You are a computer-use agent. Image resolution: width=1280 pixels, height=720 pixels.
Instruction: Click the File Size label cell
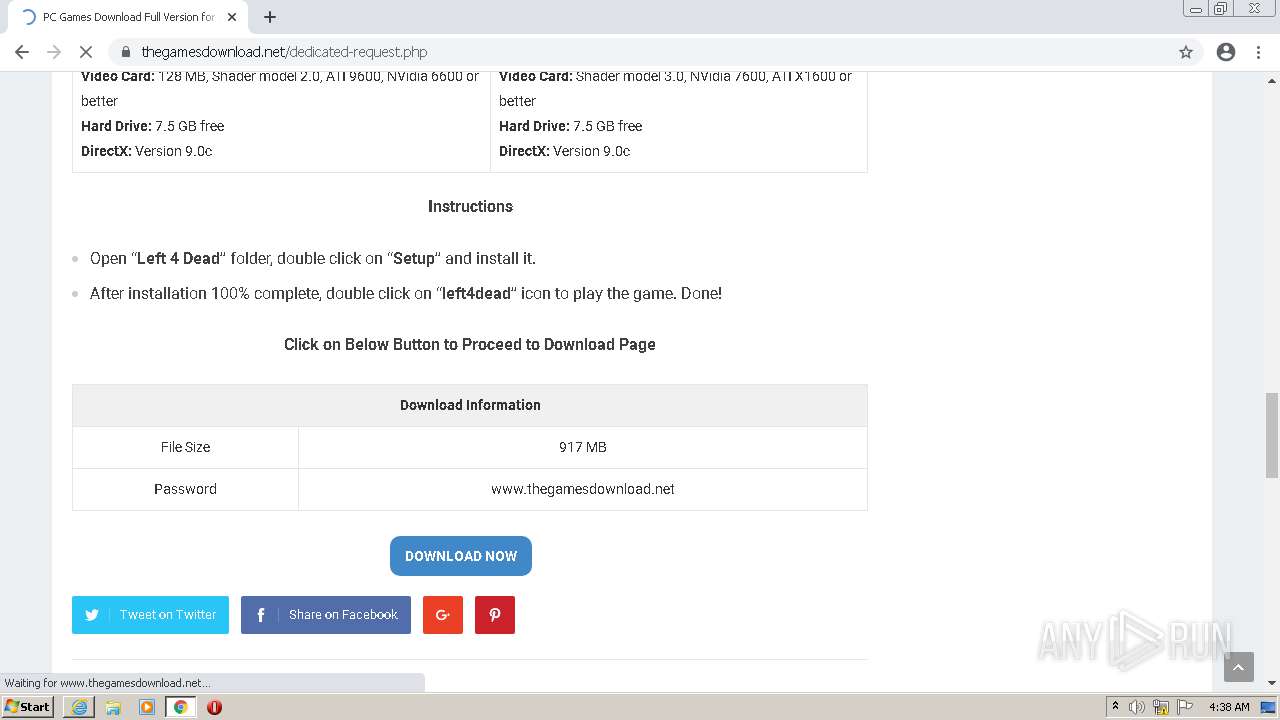[186, 447]
